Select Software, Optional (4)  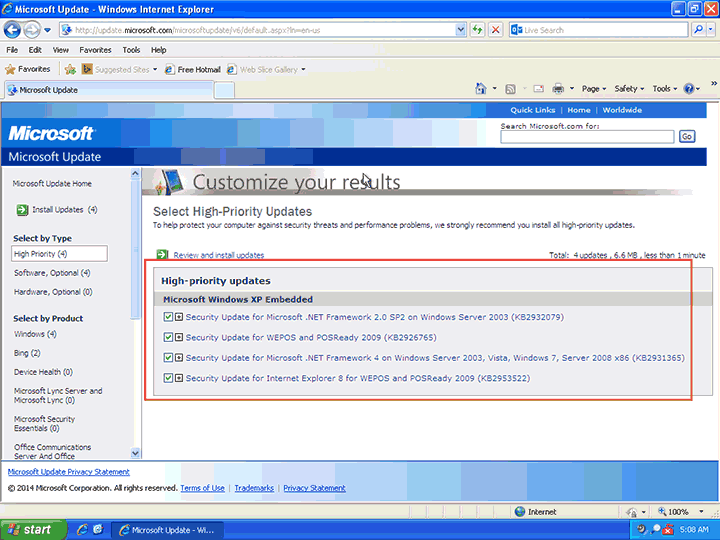[x=52, y=273]
